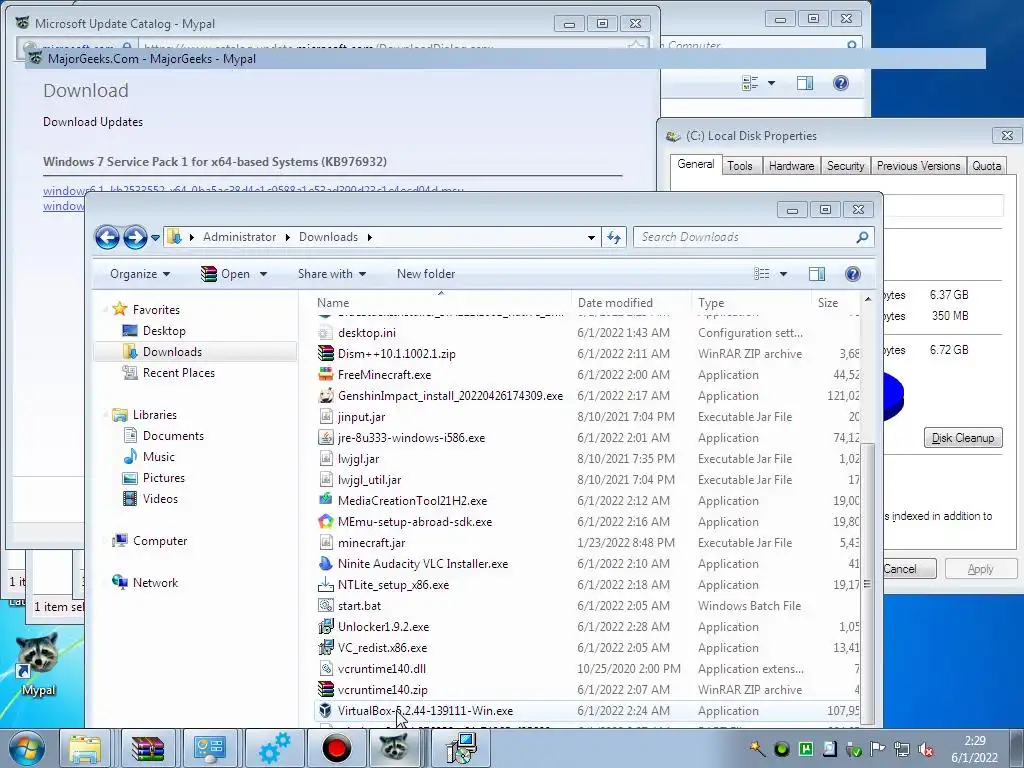Click the Search Downloads field

tap(753, 237)
